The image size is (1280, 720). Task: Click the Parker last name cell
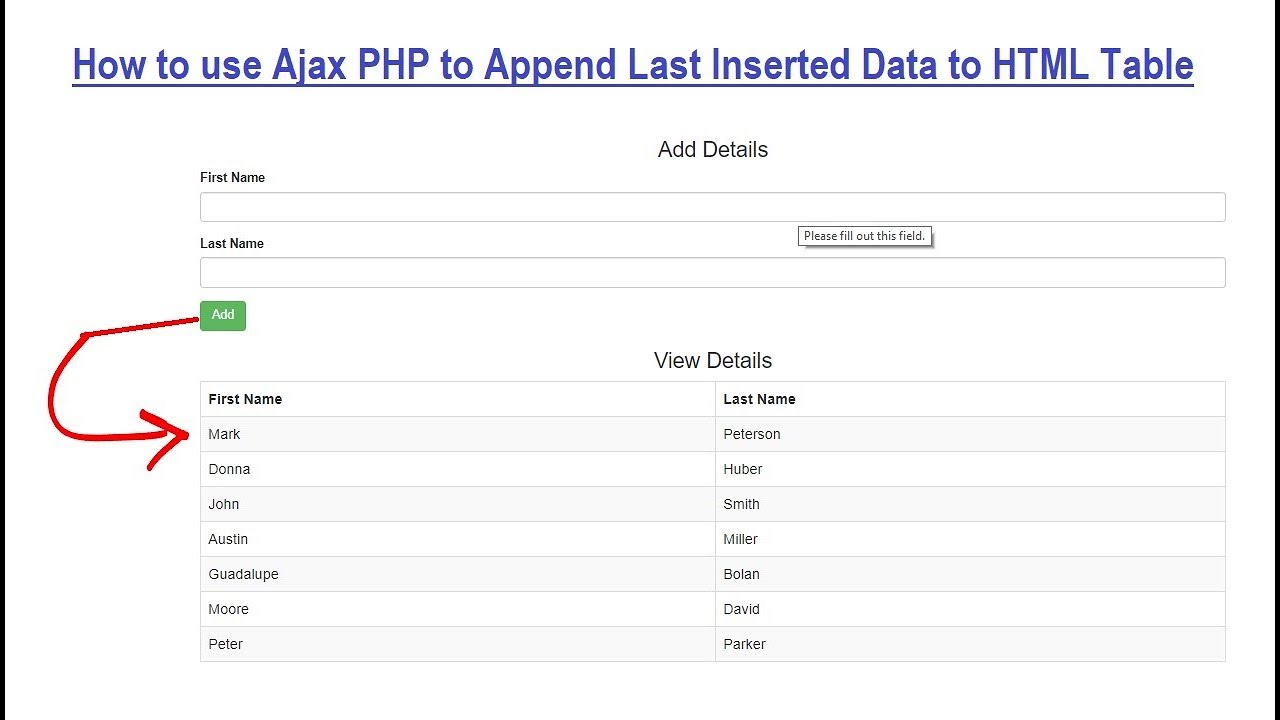745,644
